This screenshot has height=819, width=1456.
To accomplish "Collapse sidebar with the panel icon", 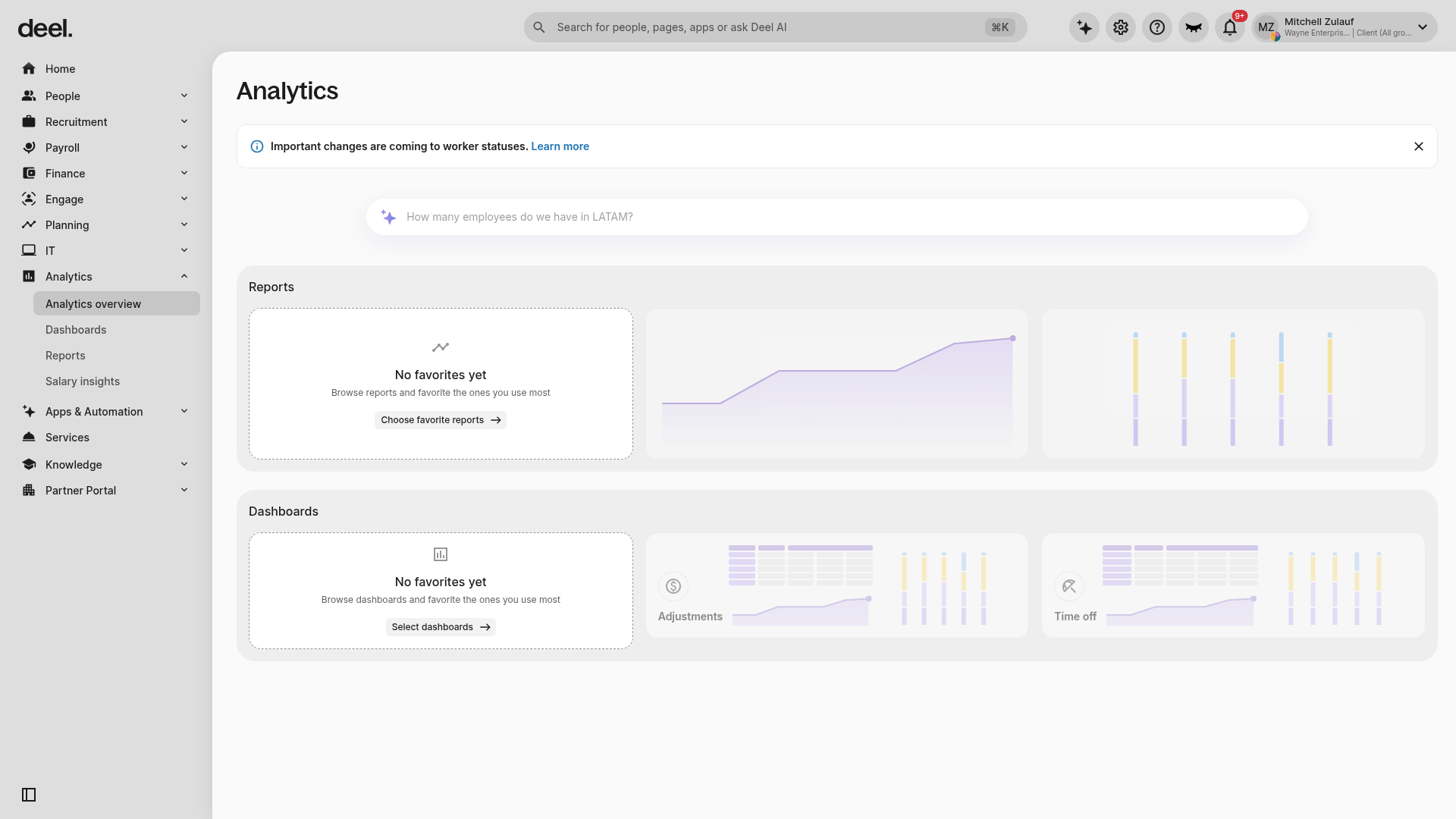I will [29, 795].
